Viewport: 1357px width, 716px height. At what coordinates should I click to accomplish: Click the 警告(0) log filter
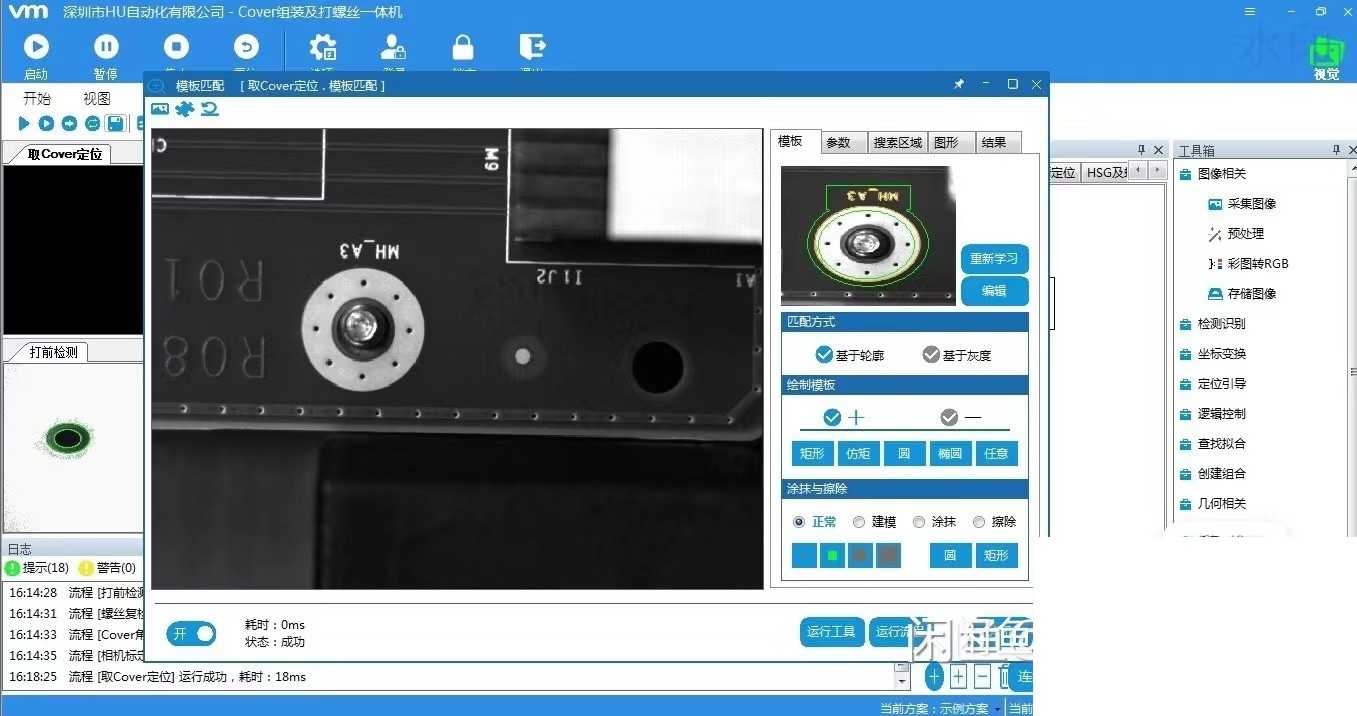[108, 568]
